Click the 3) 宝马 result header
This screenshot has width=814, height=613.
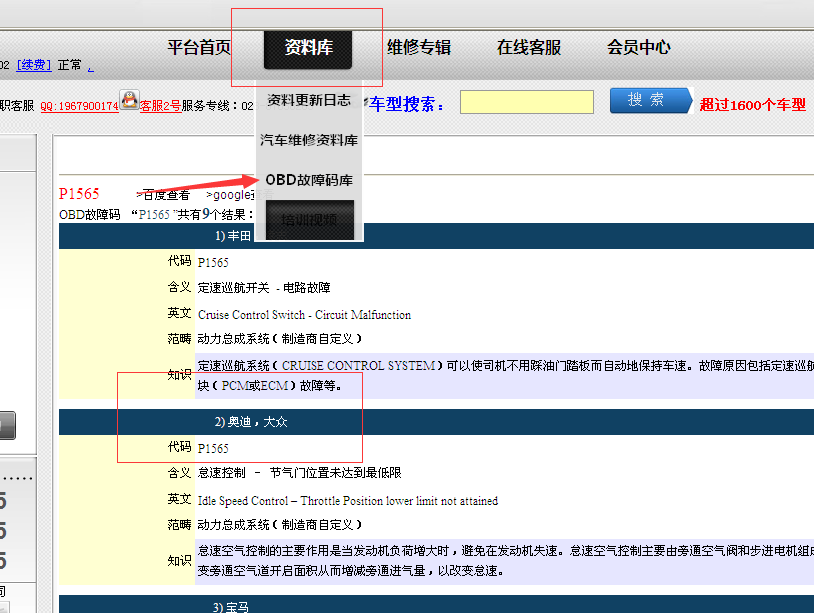click(x=436, y=605)
